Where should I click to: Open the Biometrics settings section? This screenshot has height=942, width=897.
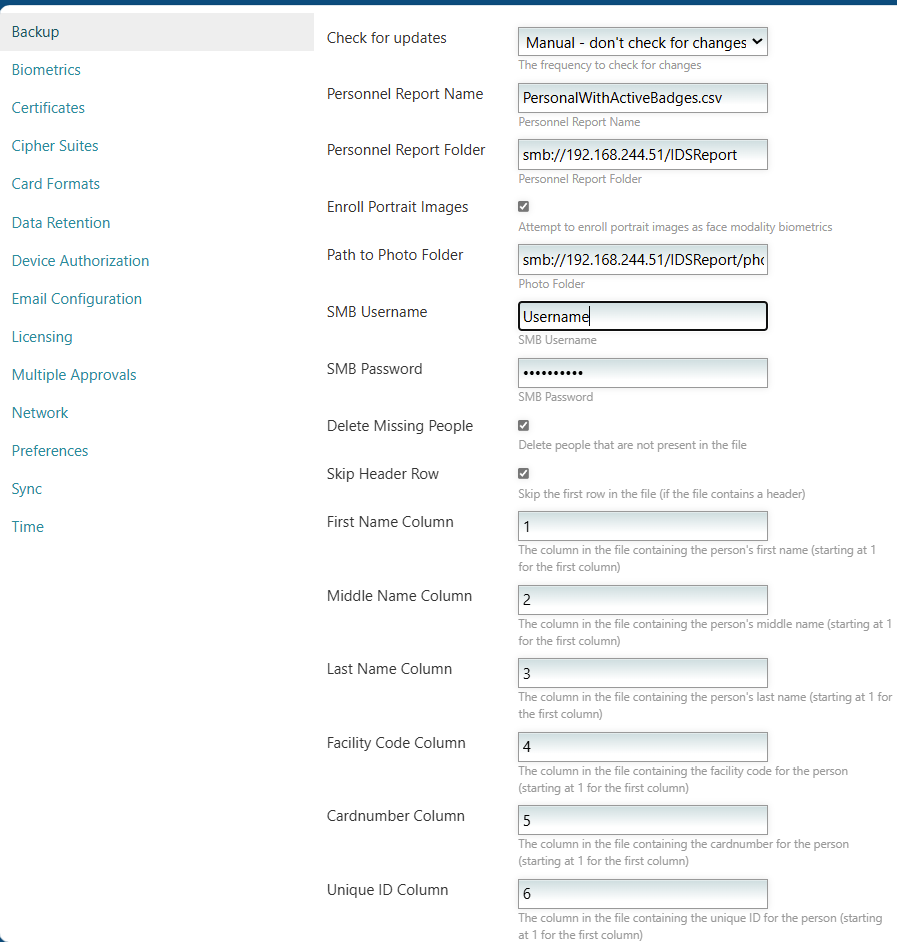46,70
